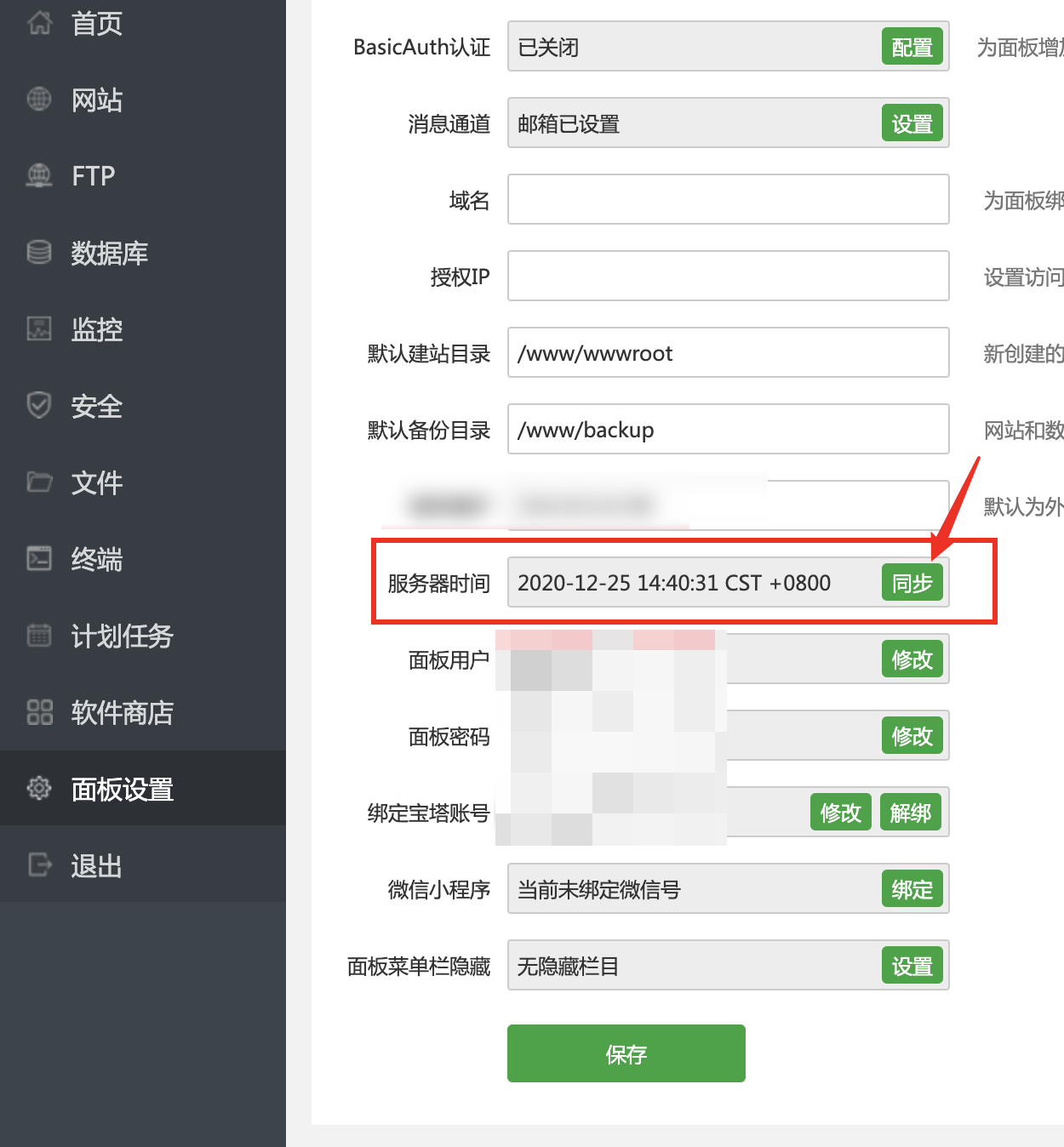1064x1147 pixels.
Task: Select the 面板设置 menu item
Action: [143, 789]
